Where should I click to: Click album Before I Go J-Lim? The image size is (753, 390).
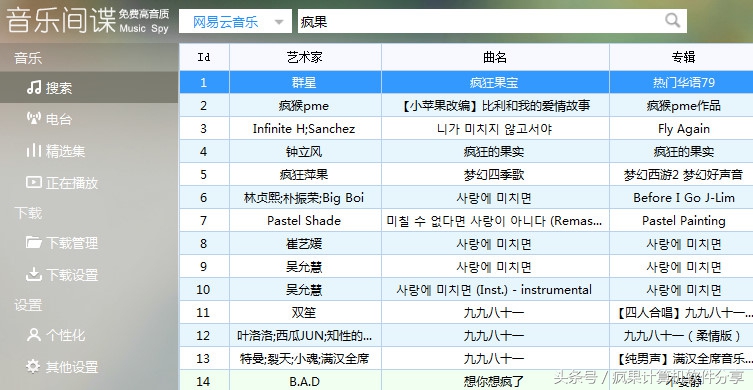pos(683,197)
